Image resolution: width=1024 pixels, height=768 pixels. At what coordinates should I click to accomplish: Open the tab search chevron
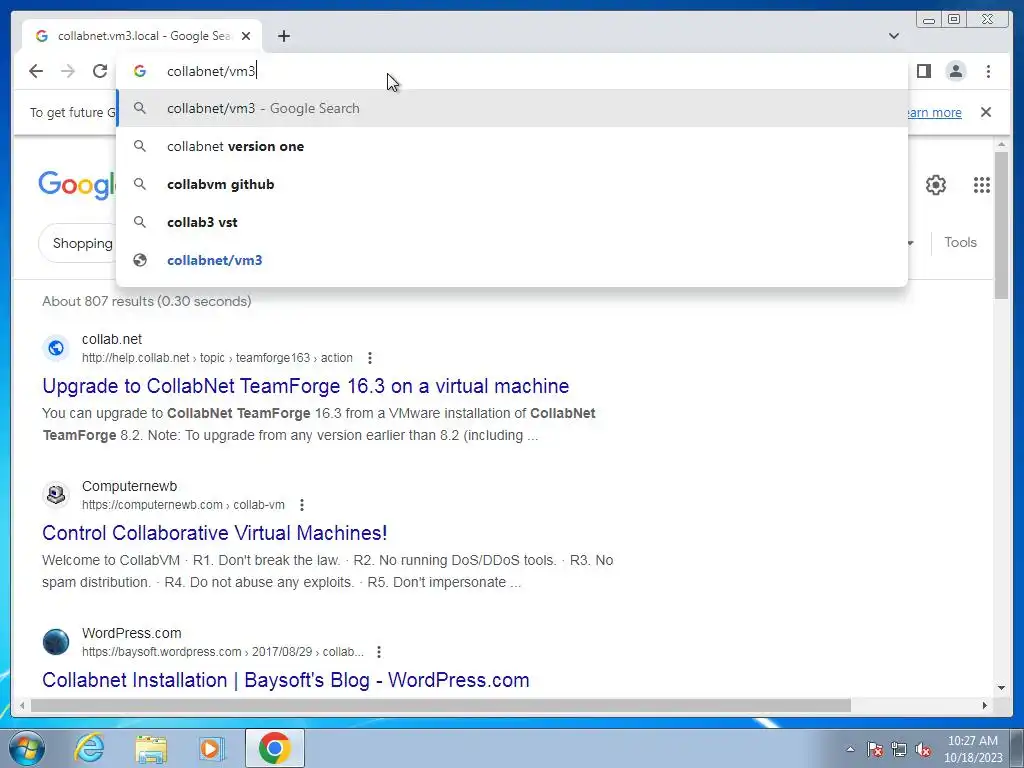tap(894, 36)
